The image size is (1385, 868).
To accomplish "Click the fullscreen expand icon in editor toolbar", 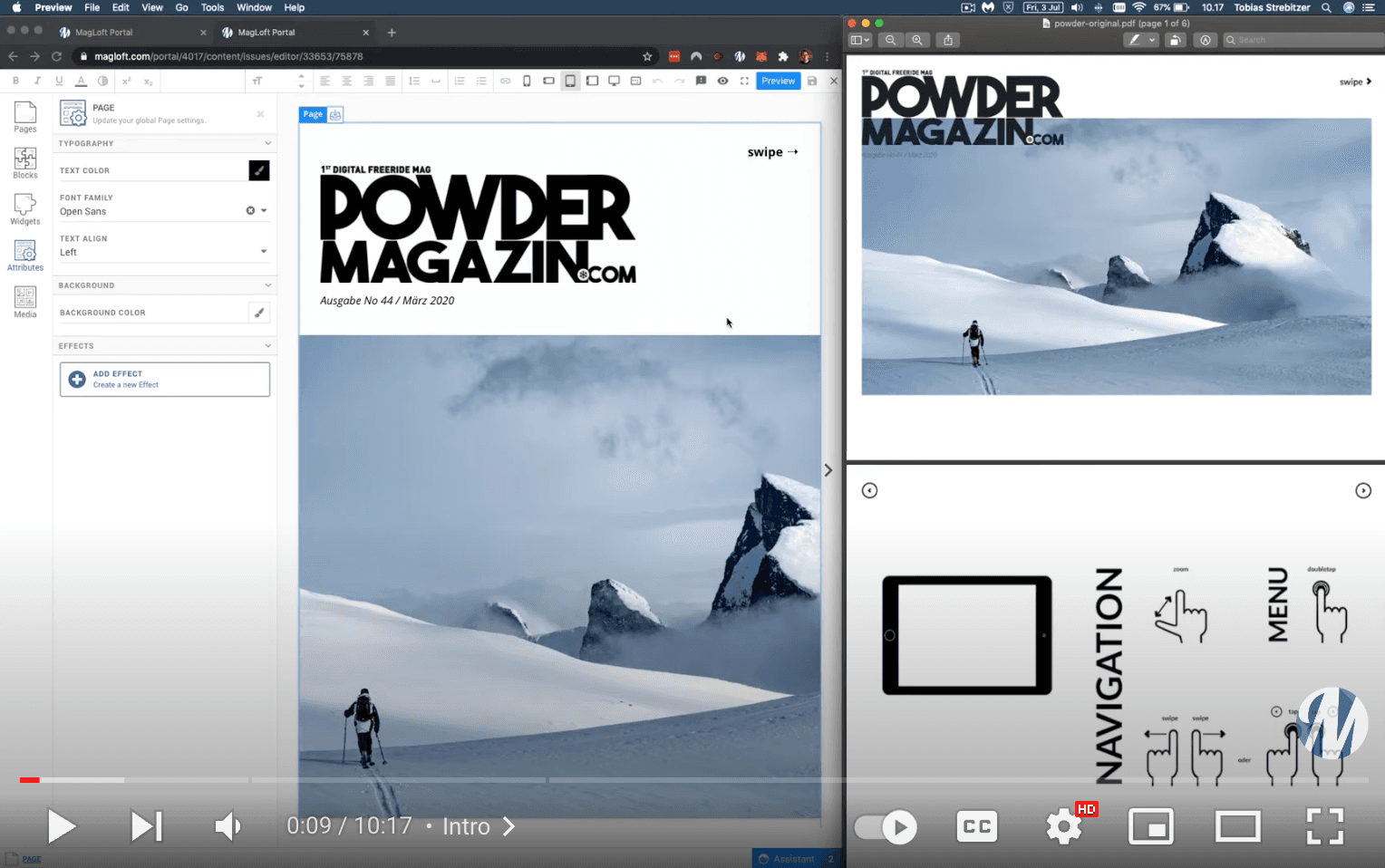I will tap(744, 81).
